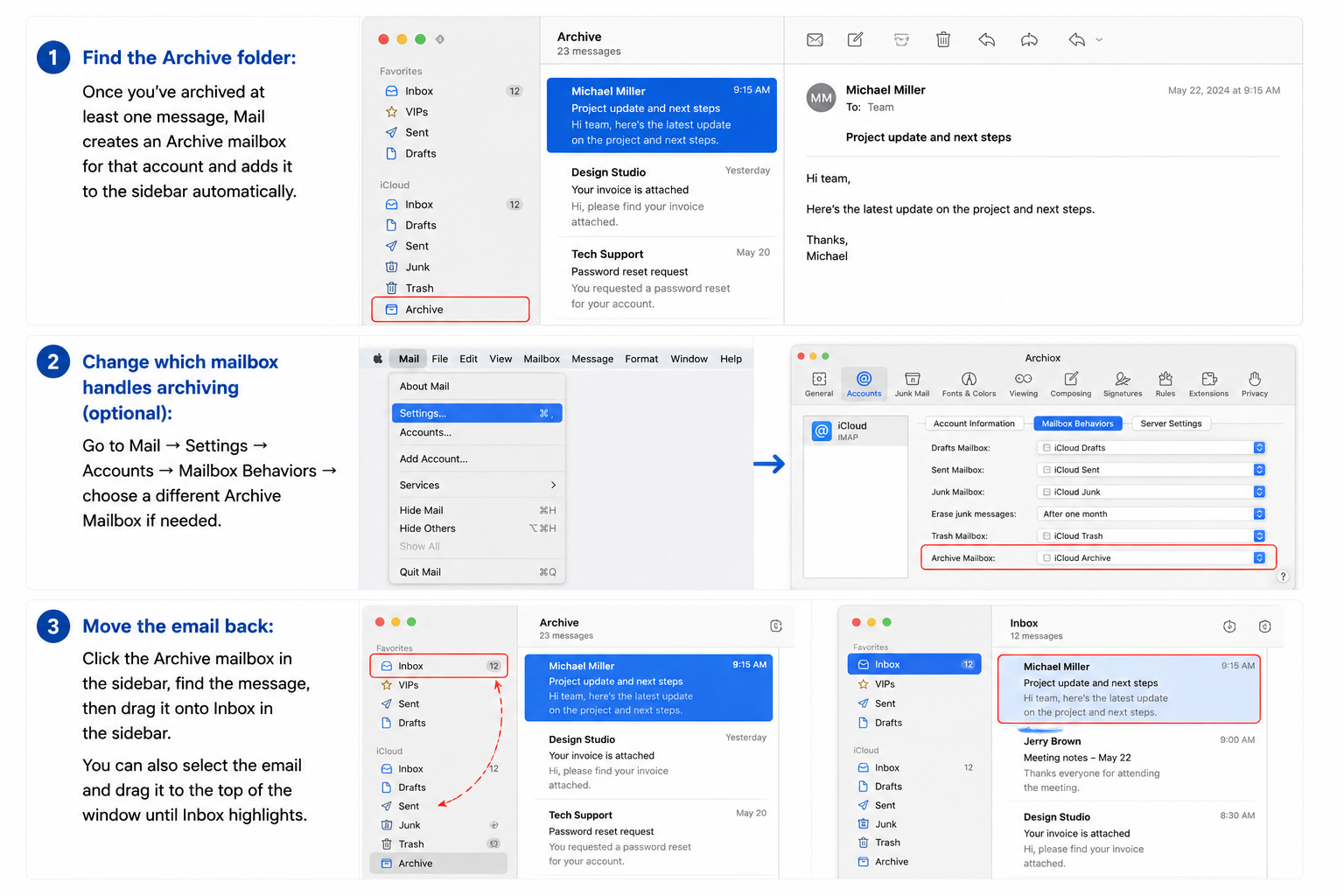
Task: Select Favorites Inbox in the step 3 Archive window sidebar
Action: tap(438, 666)
